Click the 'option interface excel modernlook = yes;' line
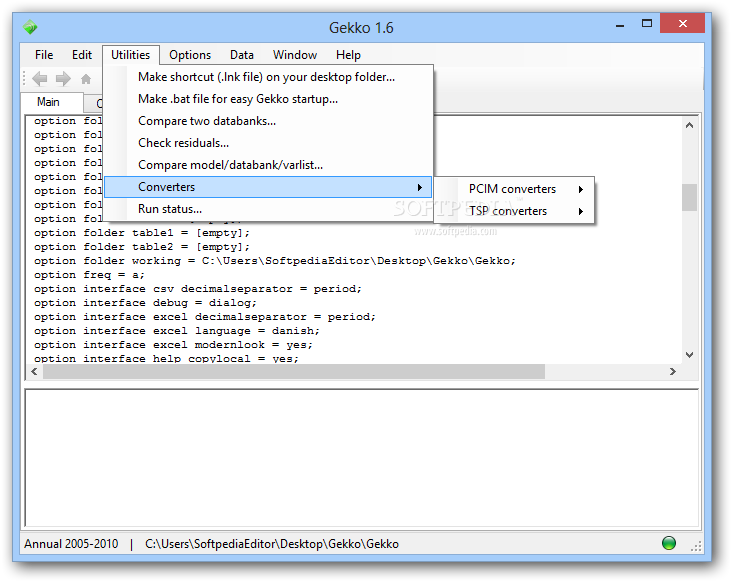This screenshot has width=732, height=582. point(173,345)
